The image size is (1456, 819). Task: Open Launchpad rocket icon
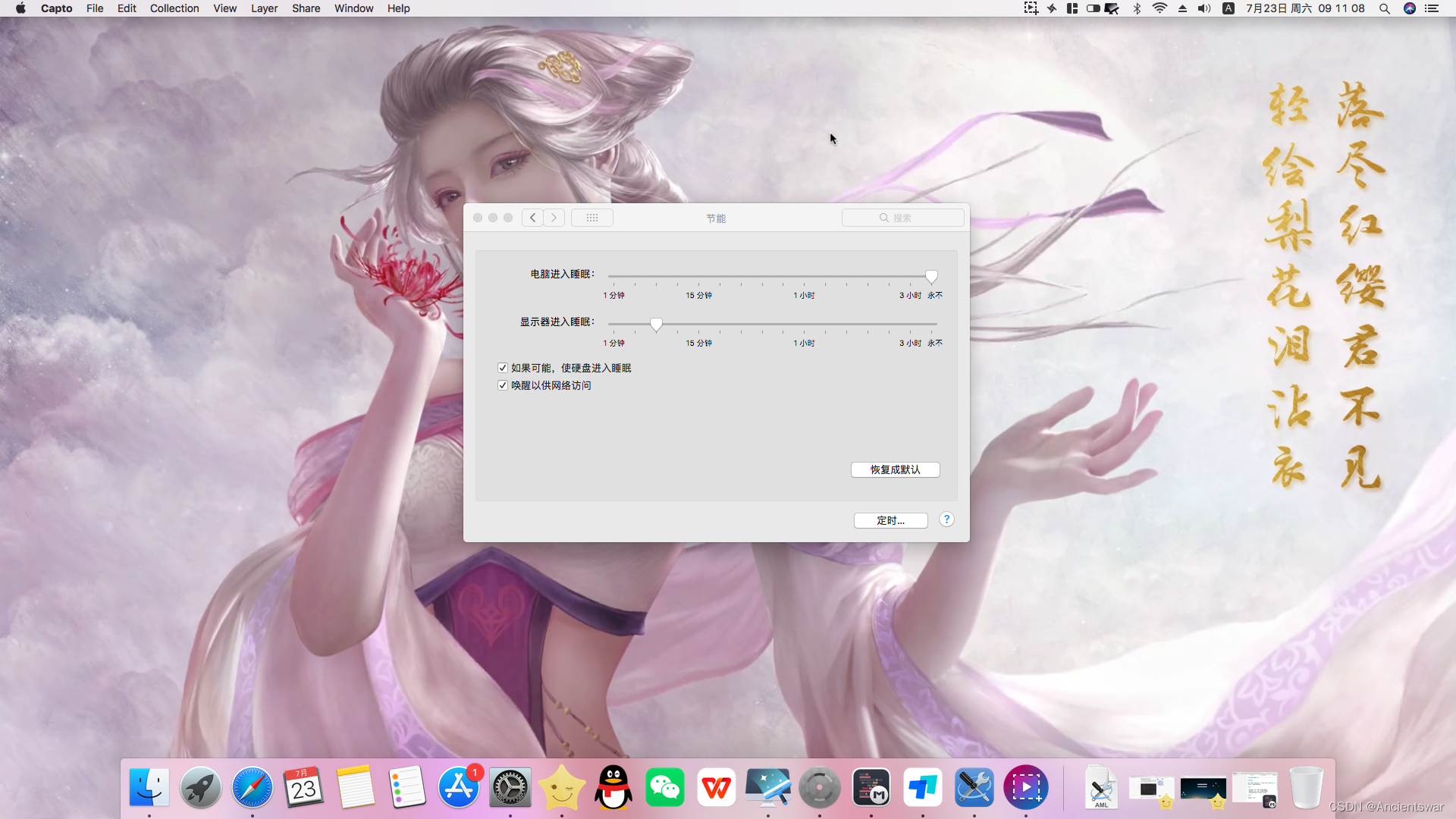point(200,787)
